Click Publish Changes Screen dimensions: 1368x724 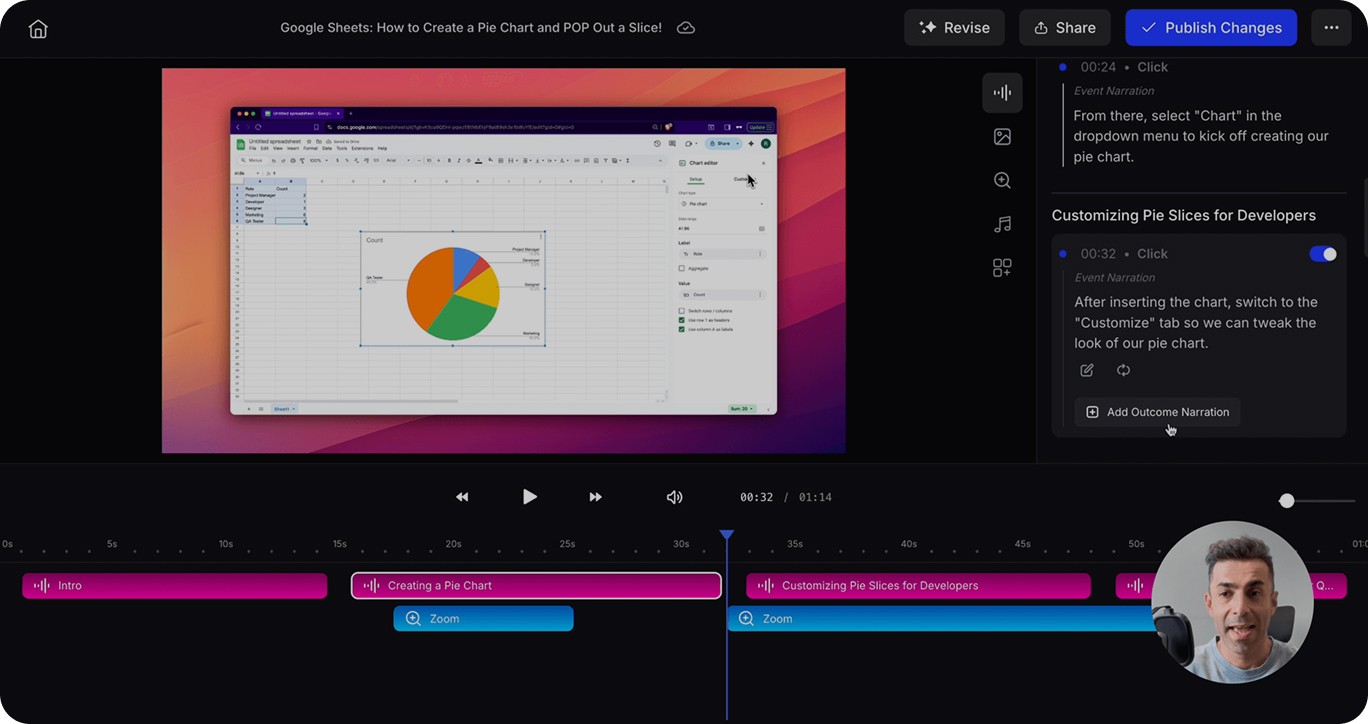(x=1211, y=28)
